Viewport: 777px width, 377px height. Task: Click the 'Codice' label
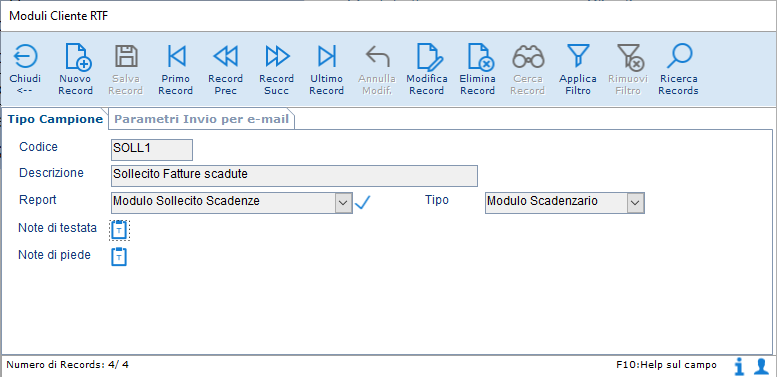38,147
